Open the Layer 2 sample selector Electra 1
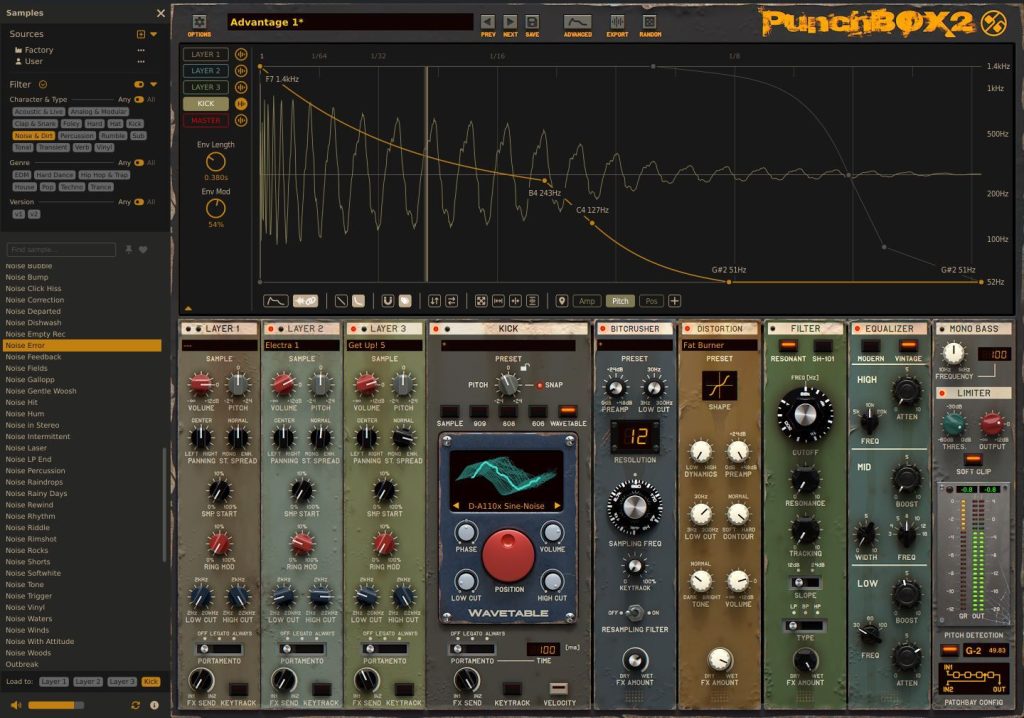 301,345
